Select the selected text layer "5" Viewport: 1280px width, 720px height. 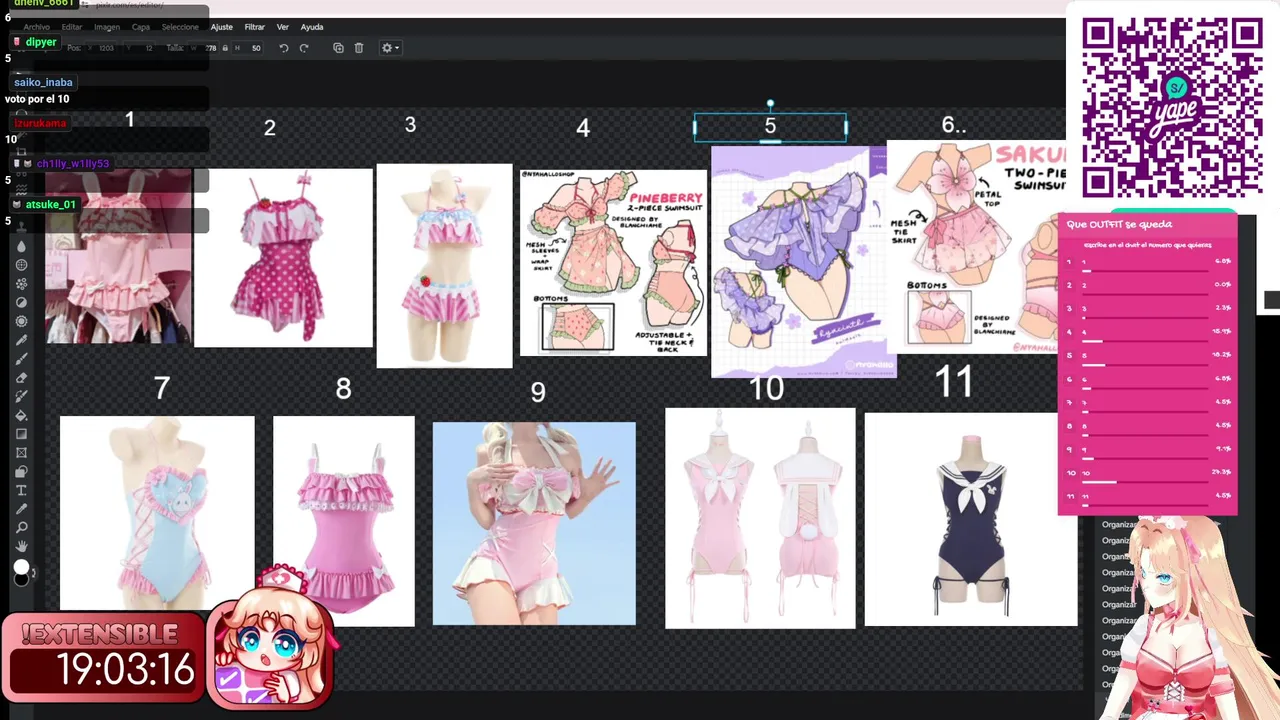(x=770, y=127)
